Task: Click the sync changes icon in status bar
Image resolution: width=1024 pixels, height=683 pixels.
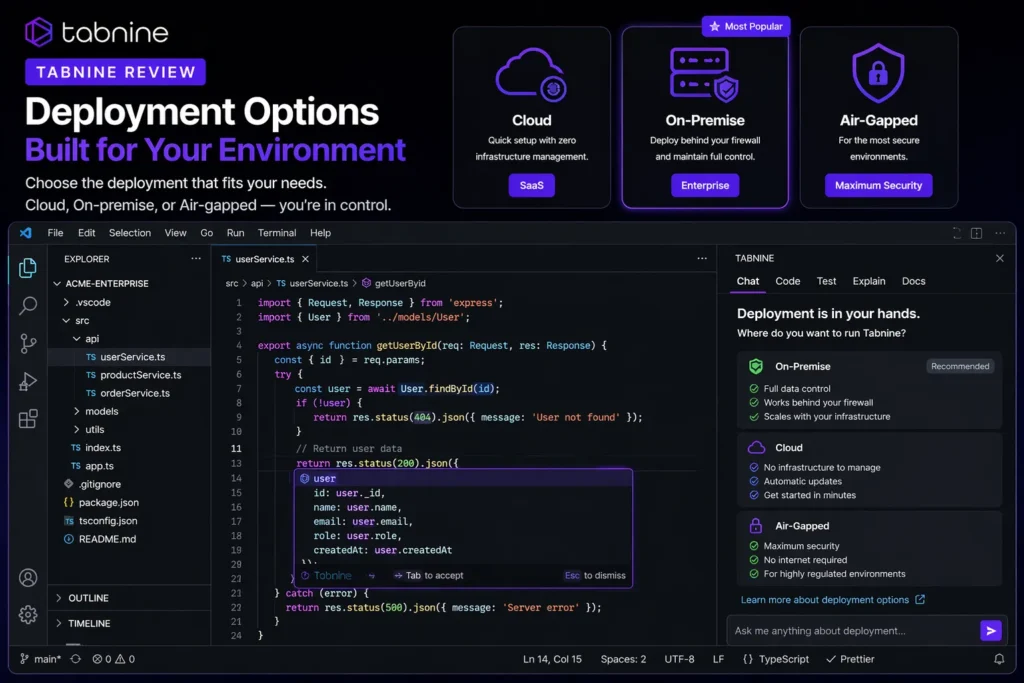Action: [x=76, y=659]
